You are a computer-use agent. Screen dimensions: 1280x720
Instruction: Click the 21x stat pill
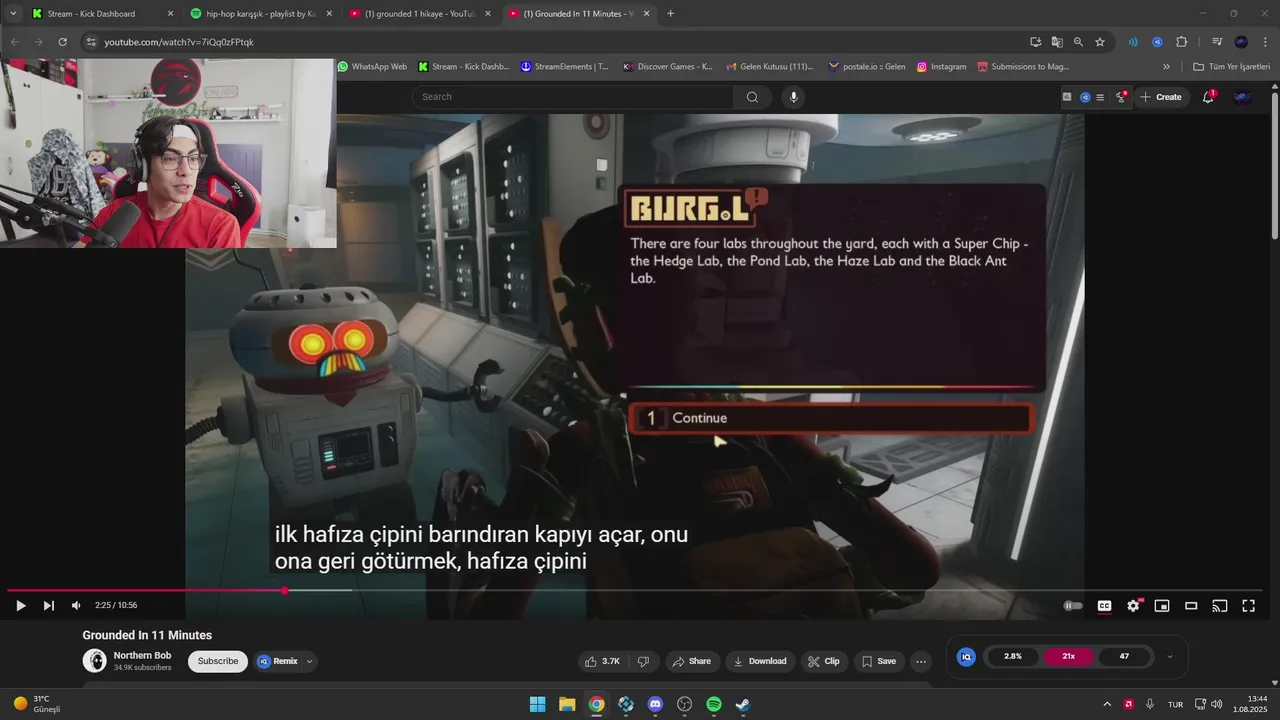1068,657
